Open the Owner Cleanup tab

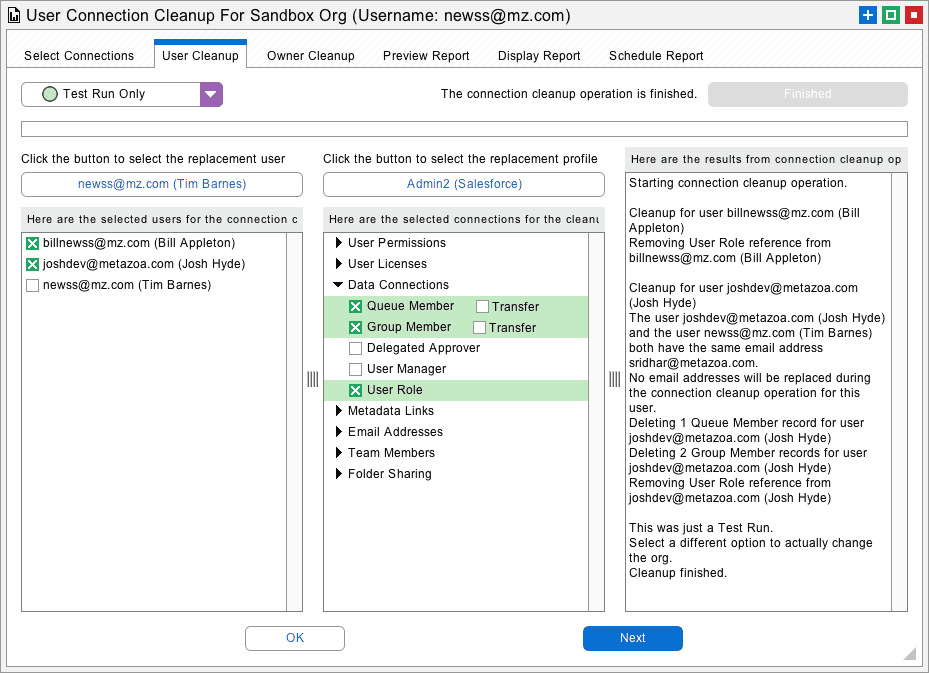click(310, 56)
